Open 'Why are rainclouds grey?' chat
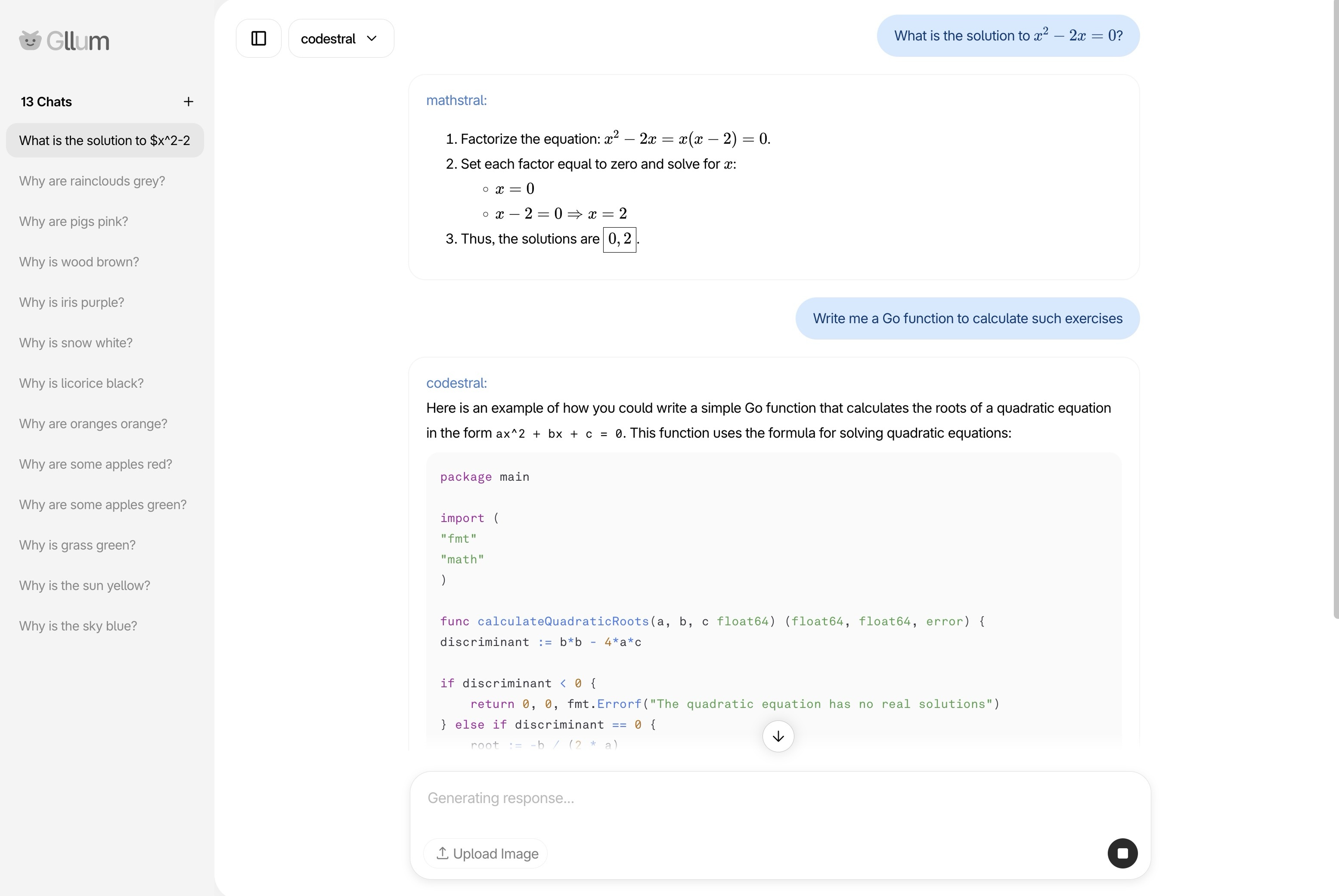The width and height of the screenshot is (1339, 896). tap(92, 181)
